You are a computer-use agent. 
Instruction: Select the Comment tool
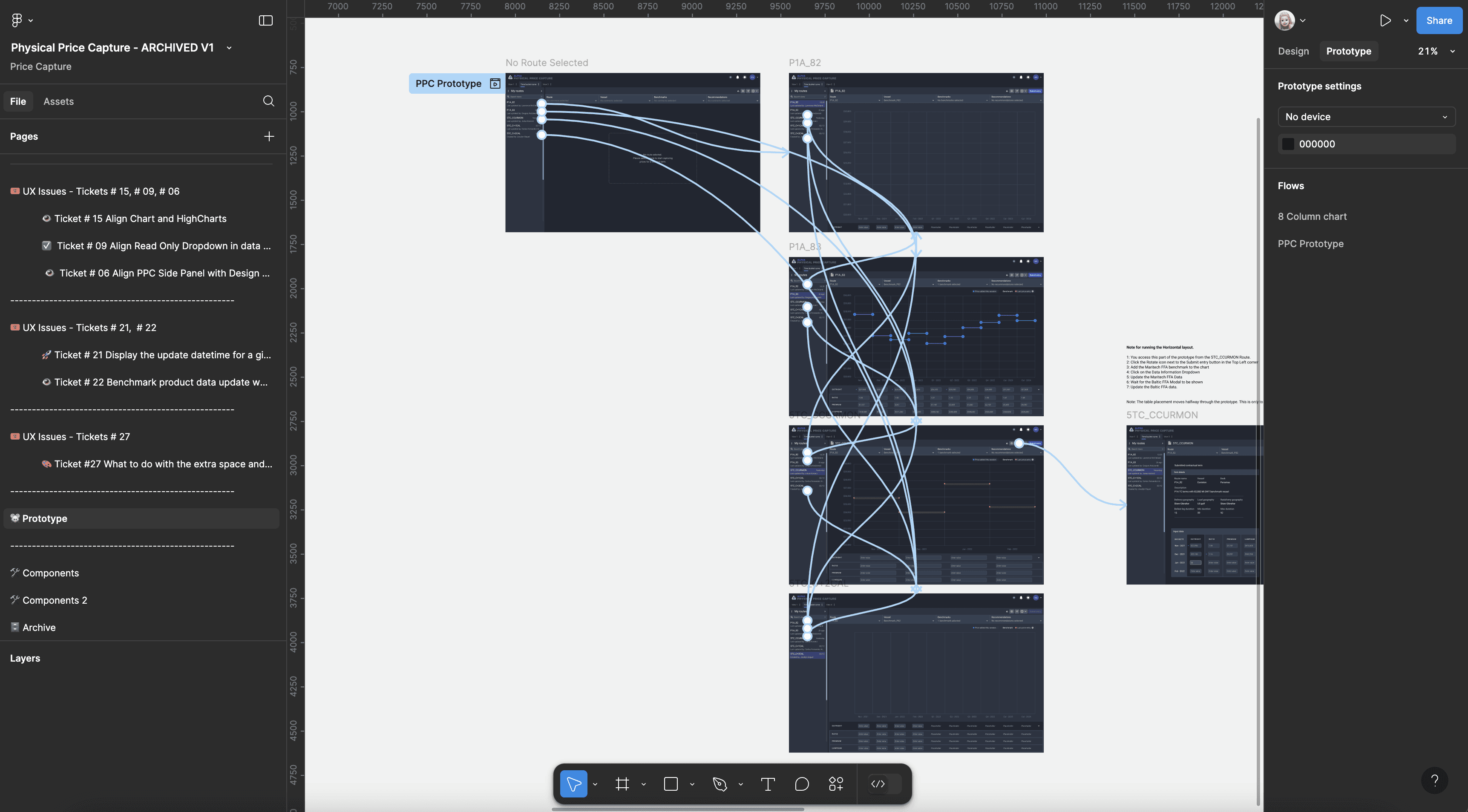801,784
